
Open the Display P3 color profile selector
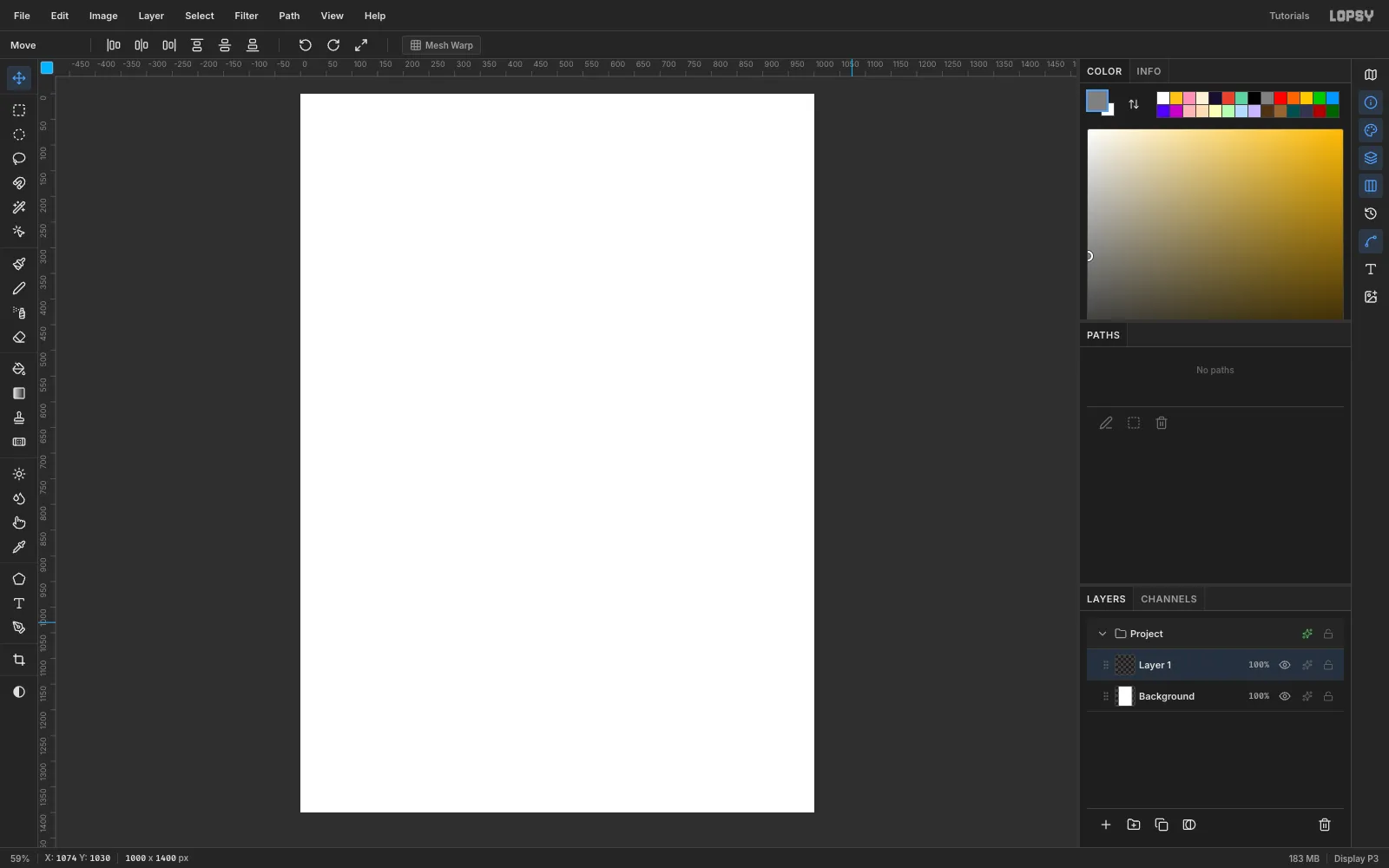point(1356,858)
